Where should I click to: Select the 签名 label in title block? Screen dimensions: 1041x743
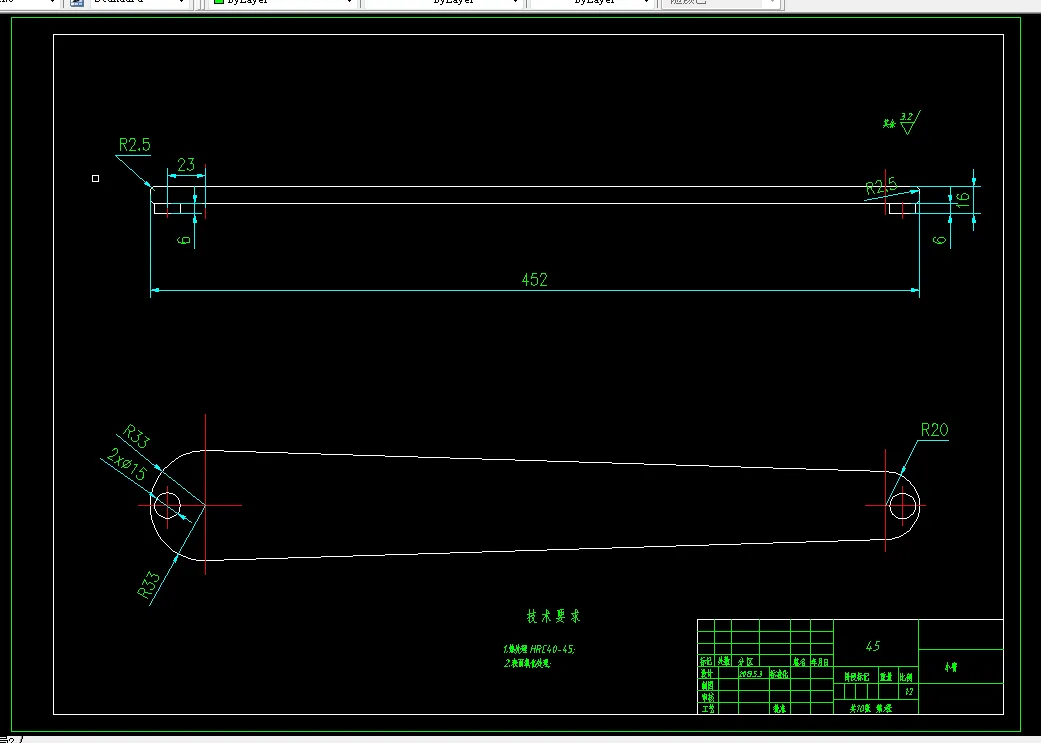point(799,662)
